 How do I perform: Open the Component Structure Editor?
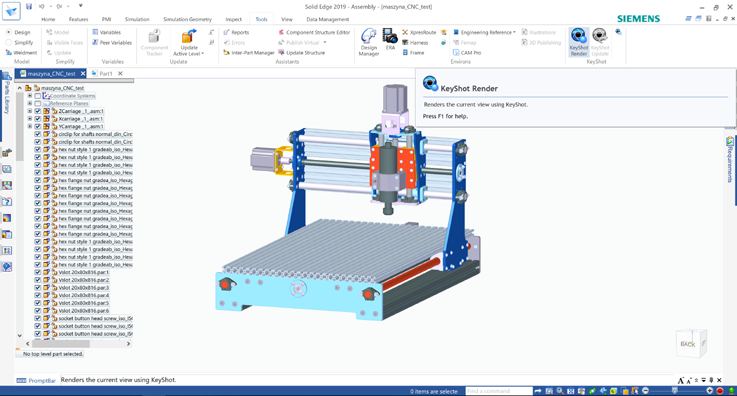(x=314, y=32)
